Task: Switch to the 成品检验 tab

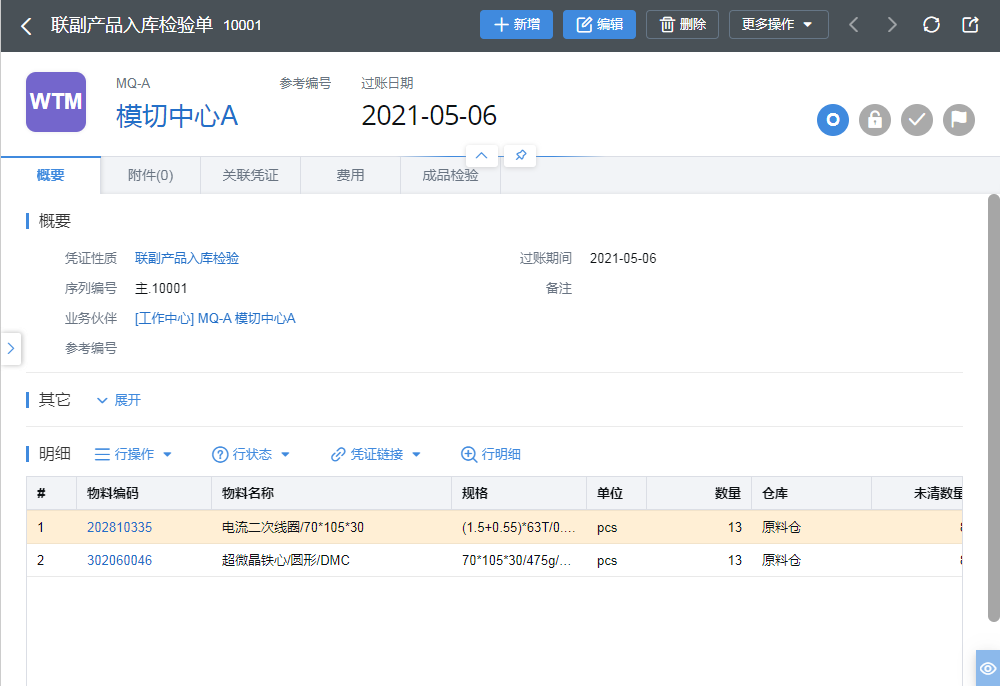Action: [x=450, y=175]
